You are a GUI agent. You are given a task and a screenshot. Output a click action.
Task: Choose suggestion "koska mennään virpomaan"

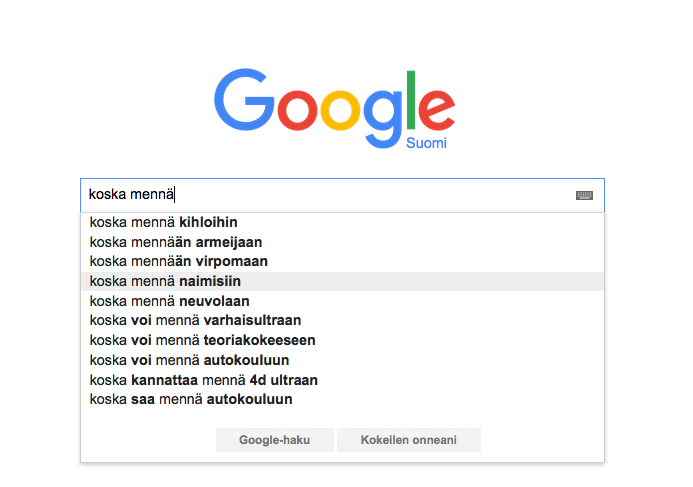click(x=342, y=261)
